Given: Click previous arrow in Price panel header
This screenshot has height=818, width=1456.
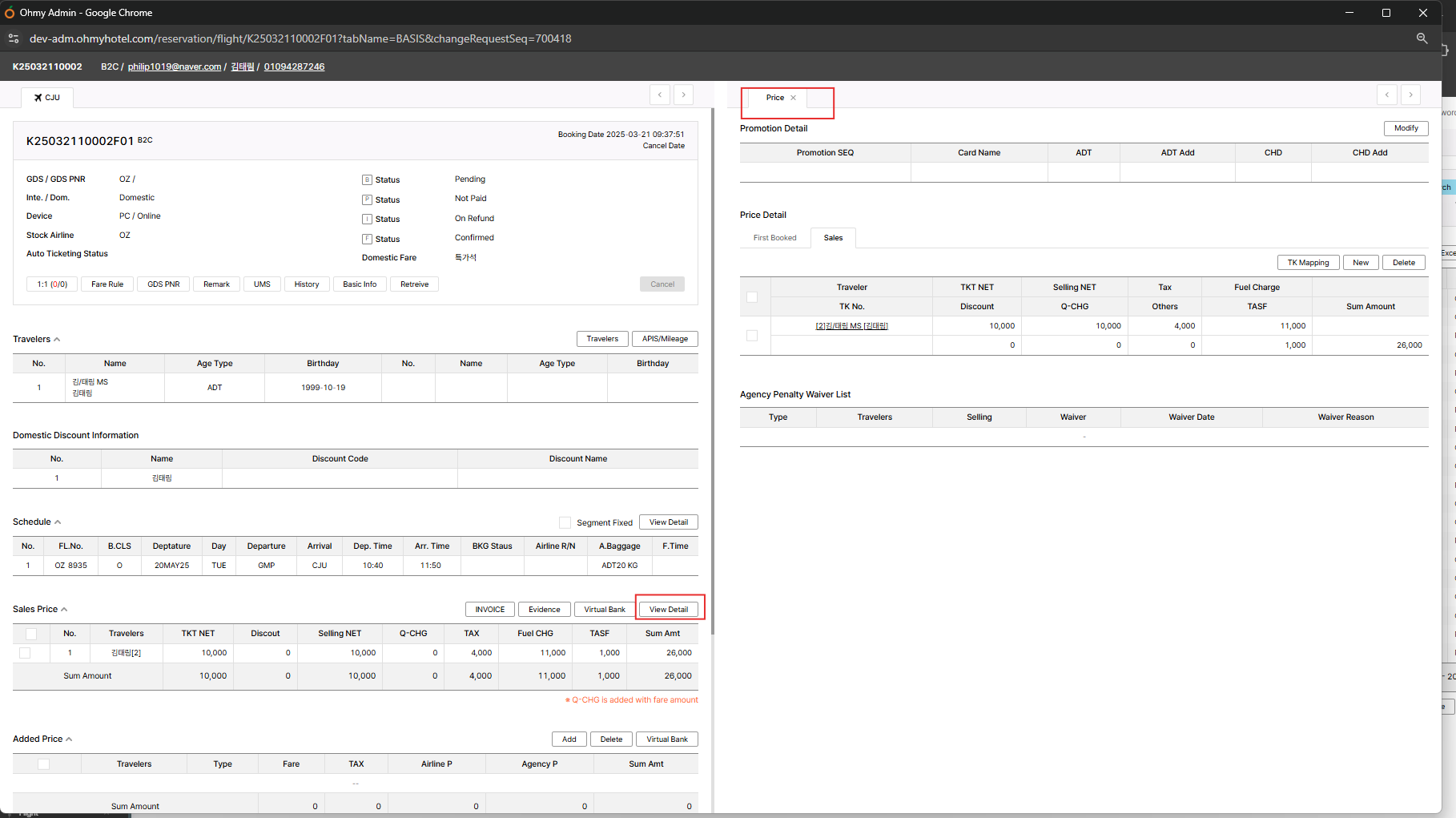Looking at the screenshot, I should pyautogui.click(x=1387, y=95).
